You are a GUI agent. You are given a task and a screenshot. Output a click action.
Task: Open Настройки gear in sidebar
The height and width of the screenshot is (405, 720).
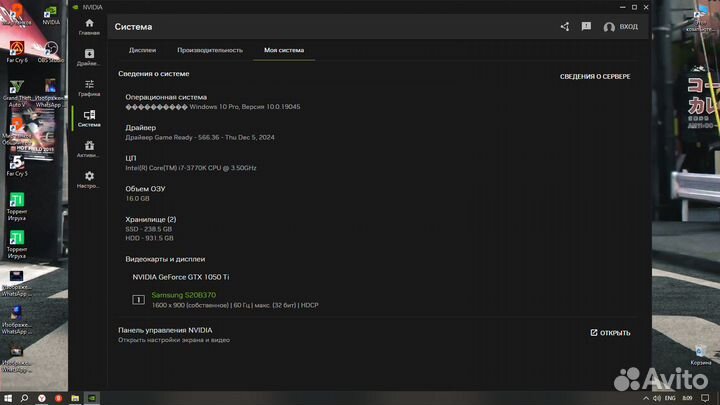(x=89, y=179)
